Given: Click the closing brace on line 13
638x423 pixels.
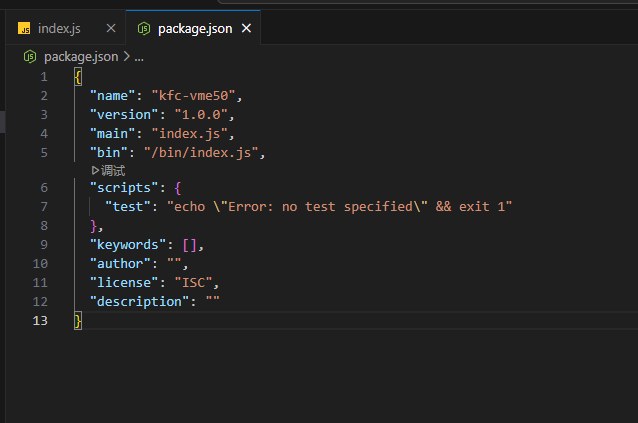Looking at the screenshot, I should pos(78,320).
